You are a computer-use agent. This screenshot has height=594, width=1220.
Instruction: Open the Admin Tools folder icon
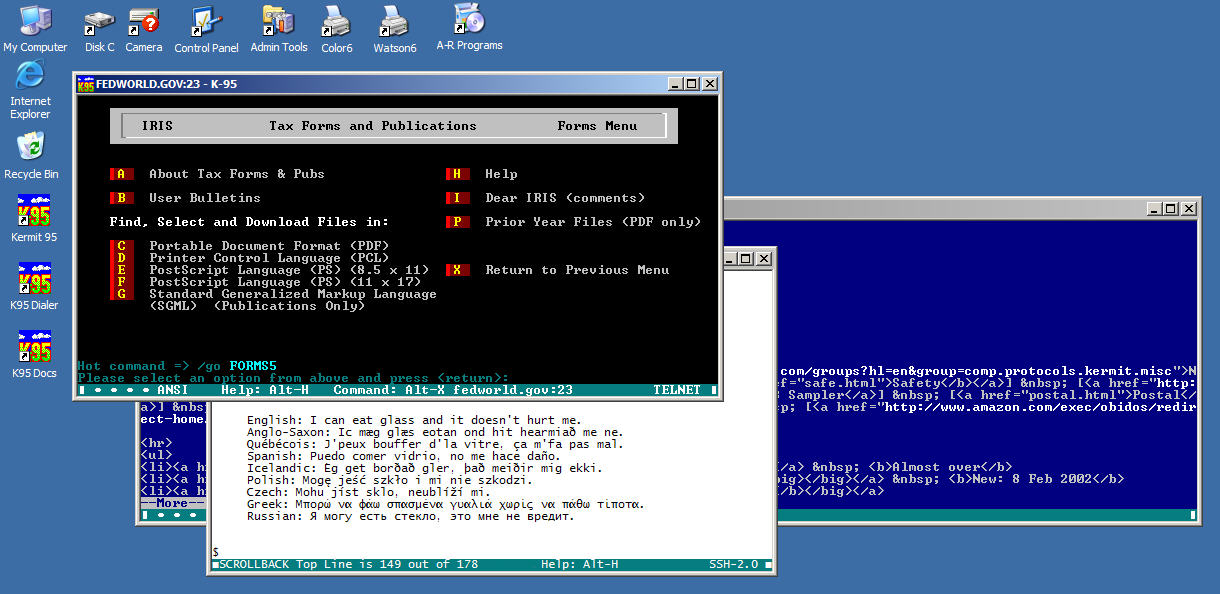[278, 22]
